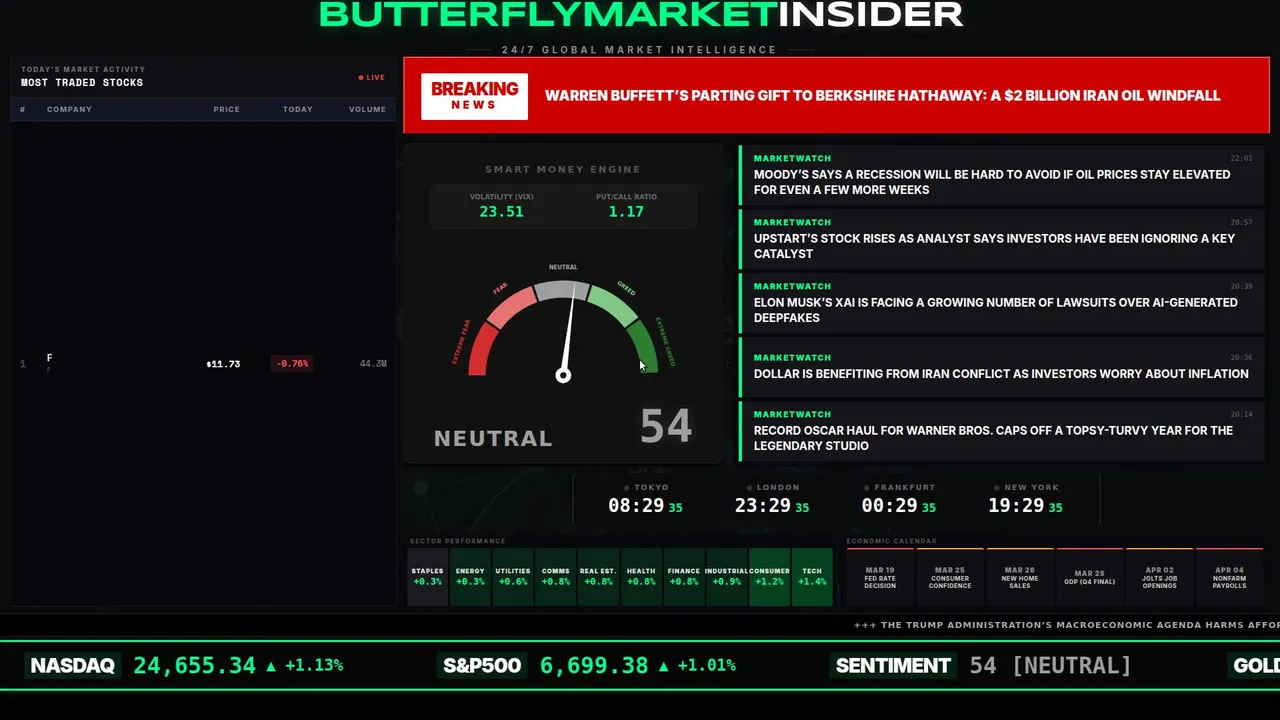
Task: Open the Mar 25 Consumer Confidence event
Action: (950, 577)
